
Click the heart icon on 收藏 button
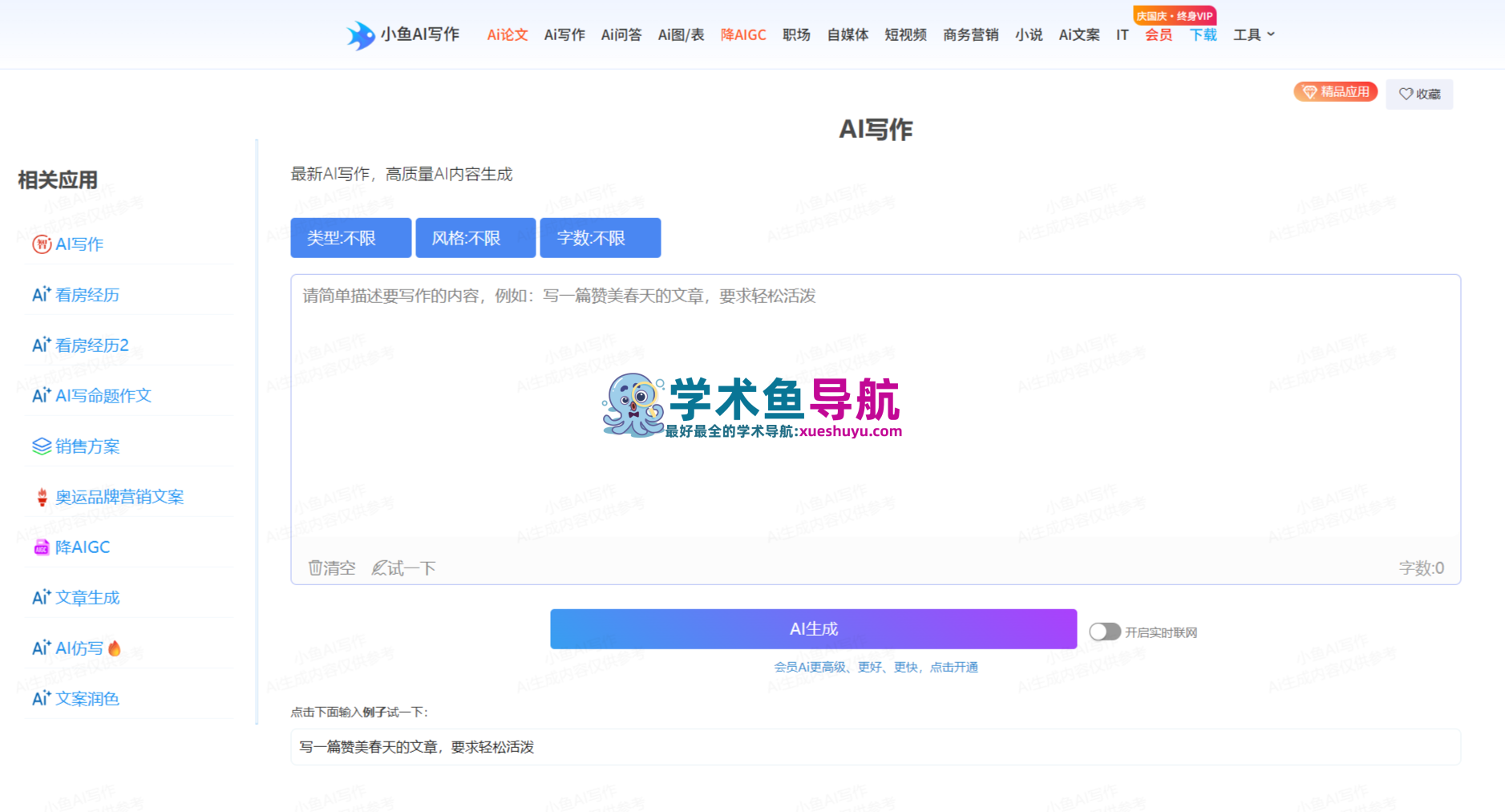click(x=1406, y=94)
